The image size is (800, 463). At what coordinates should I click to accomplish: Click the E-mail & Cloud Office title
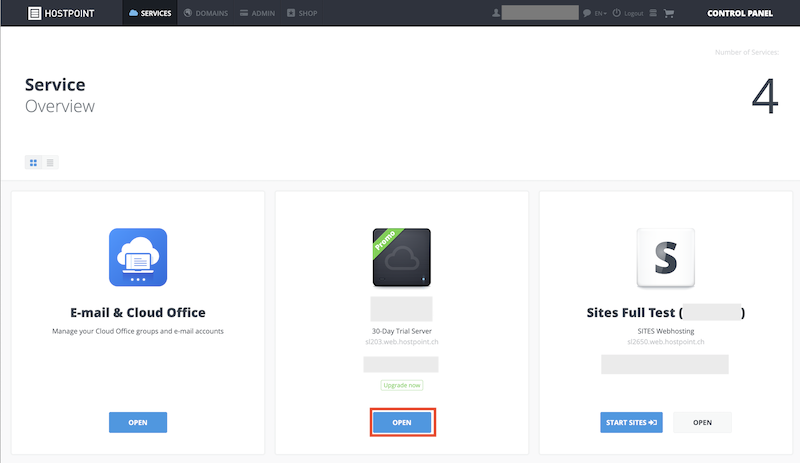[138, 312]
